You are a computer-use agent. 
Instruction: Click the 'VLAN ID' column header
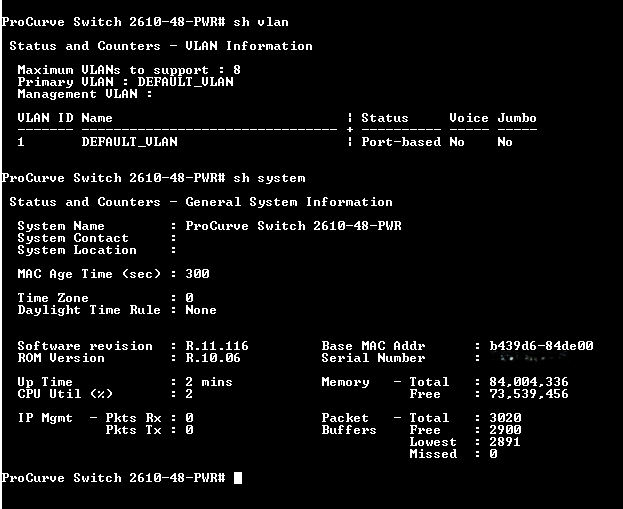(45, 118)
